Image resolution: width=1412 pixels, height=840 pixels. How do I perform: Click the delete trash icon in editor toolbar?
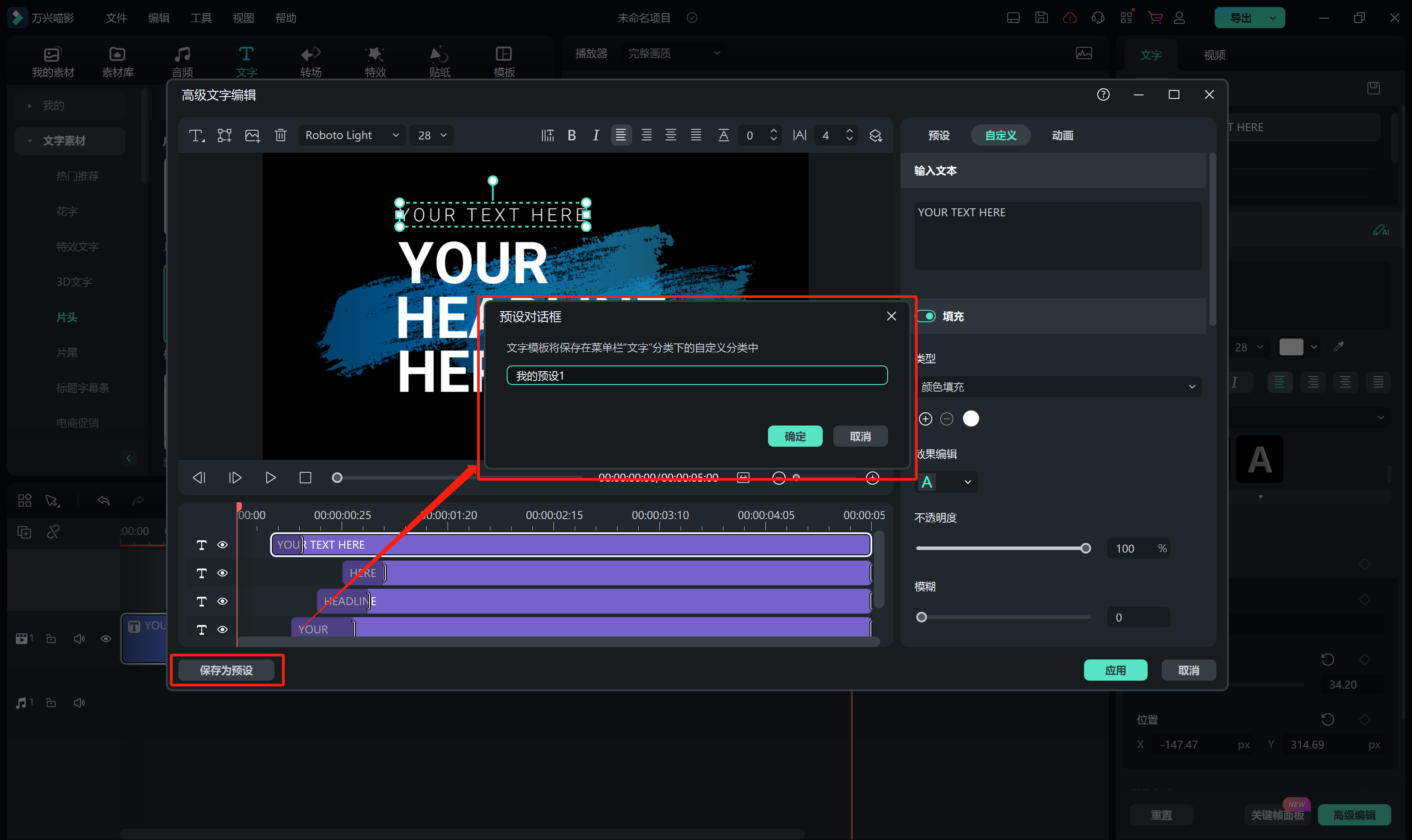click(280, 135)
